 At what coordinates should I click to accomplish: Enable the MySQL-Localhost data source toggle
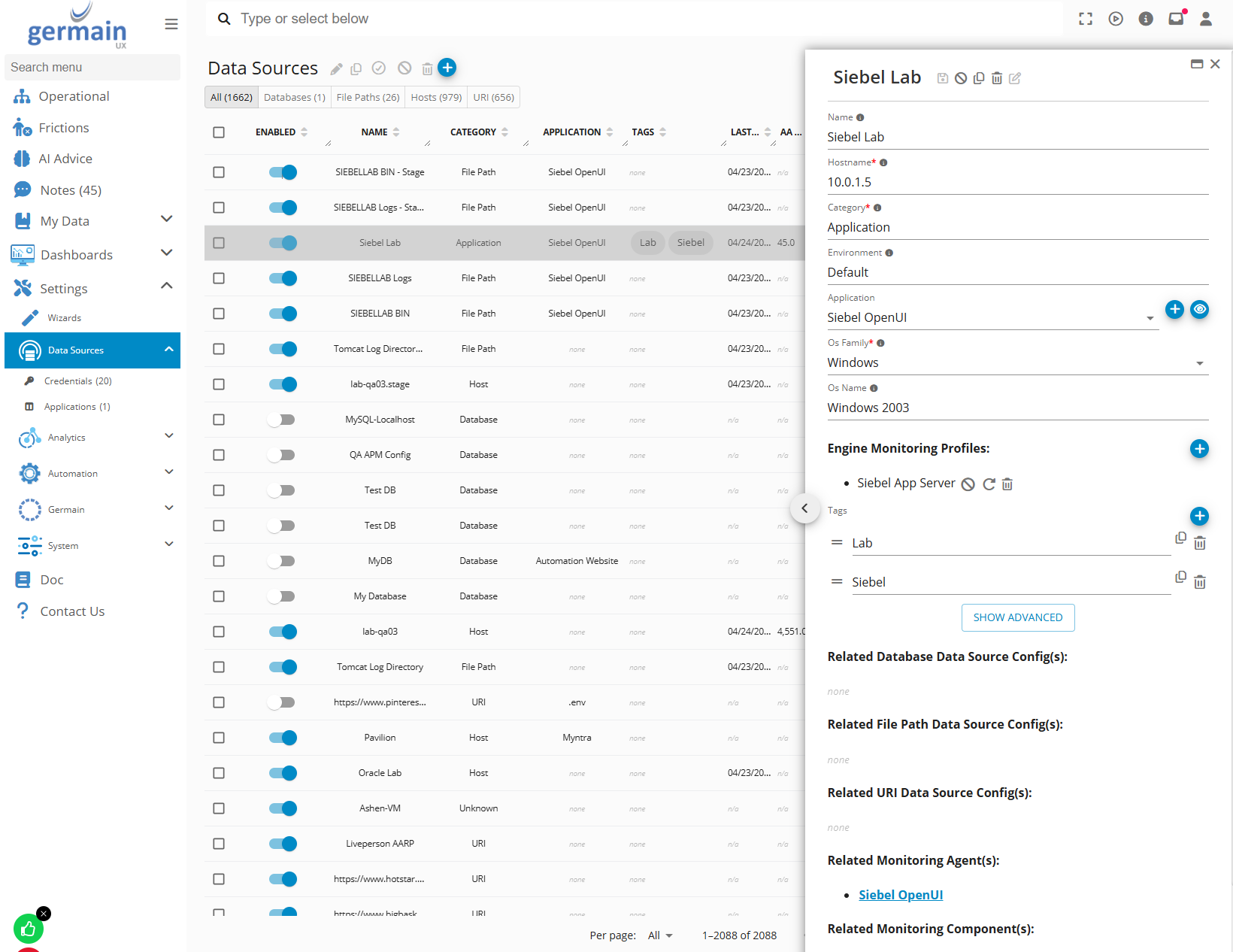[x=283, y=420]
